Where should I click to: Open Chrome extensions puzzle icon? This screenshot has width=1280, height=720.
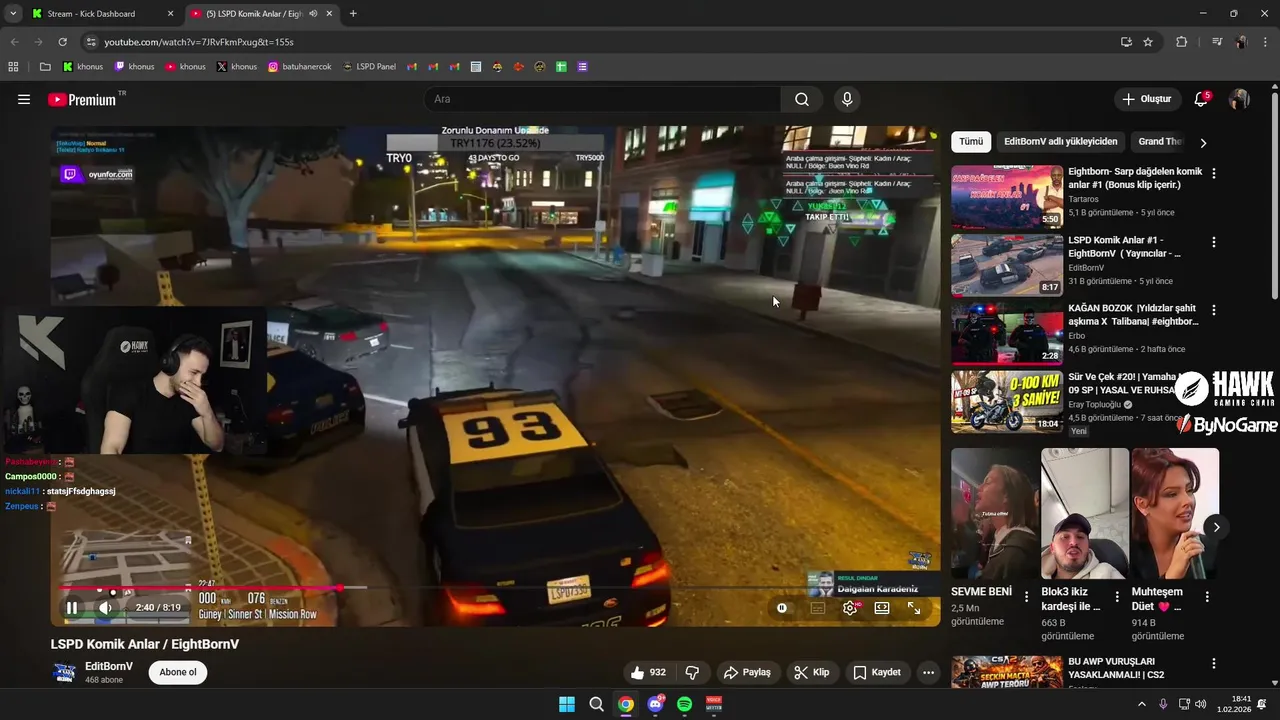coord(1181,42)
